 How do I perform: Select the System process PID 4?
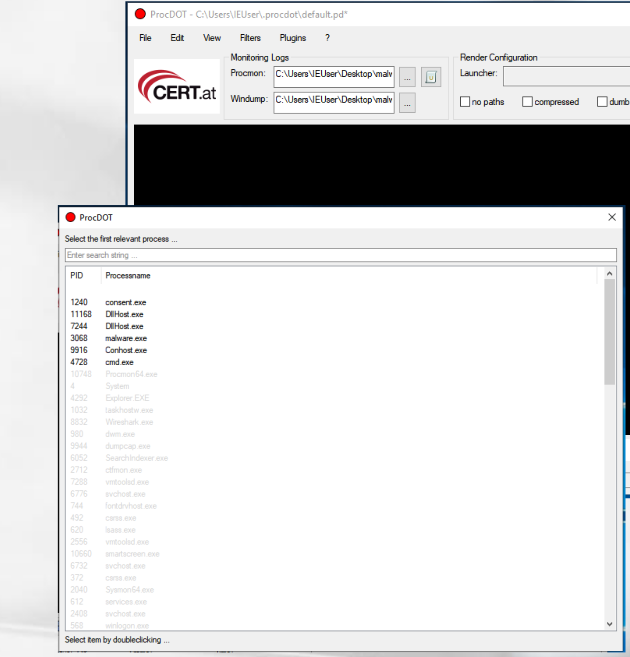[335, 386]
